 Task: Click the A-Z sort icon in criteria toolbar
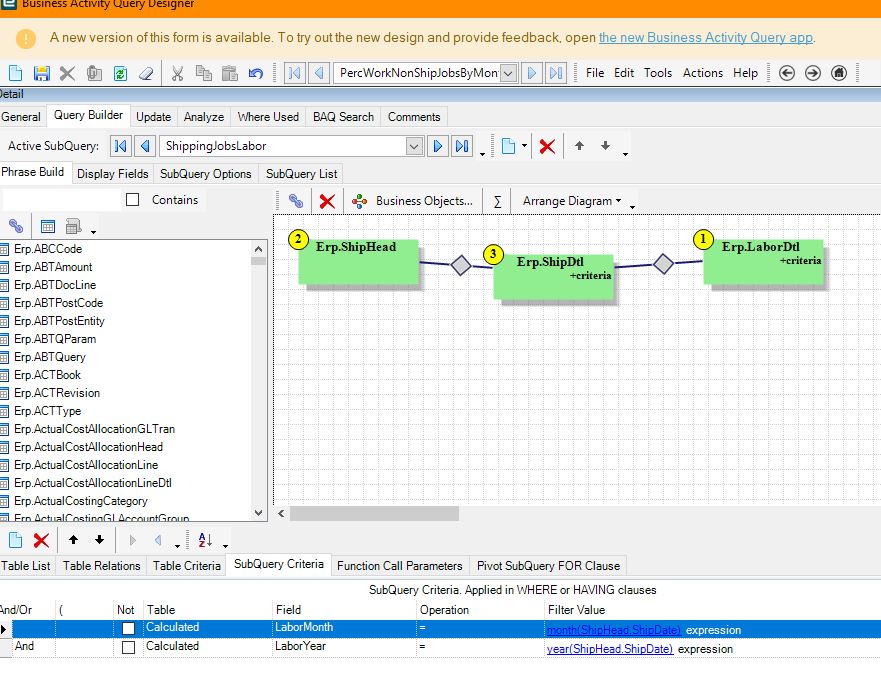[x=205, y=540]
